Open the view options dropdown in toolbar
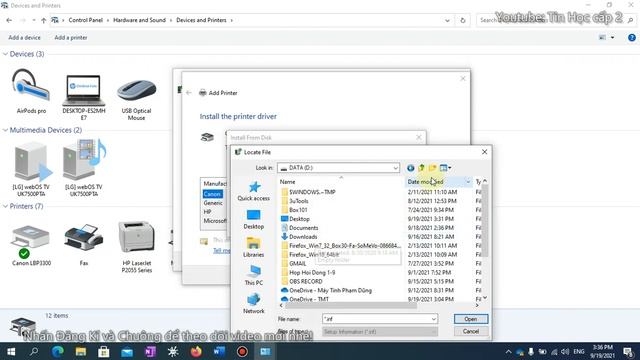Viewport: 640px width, 360px height. (612, 38)
